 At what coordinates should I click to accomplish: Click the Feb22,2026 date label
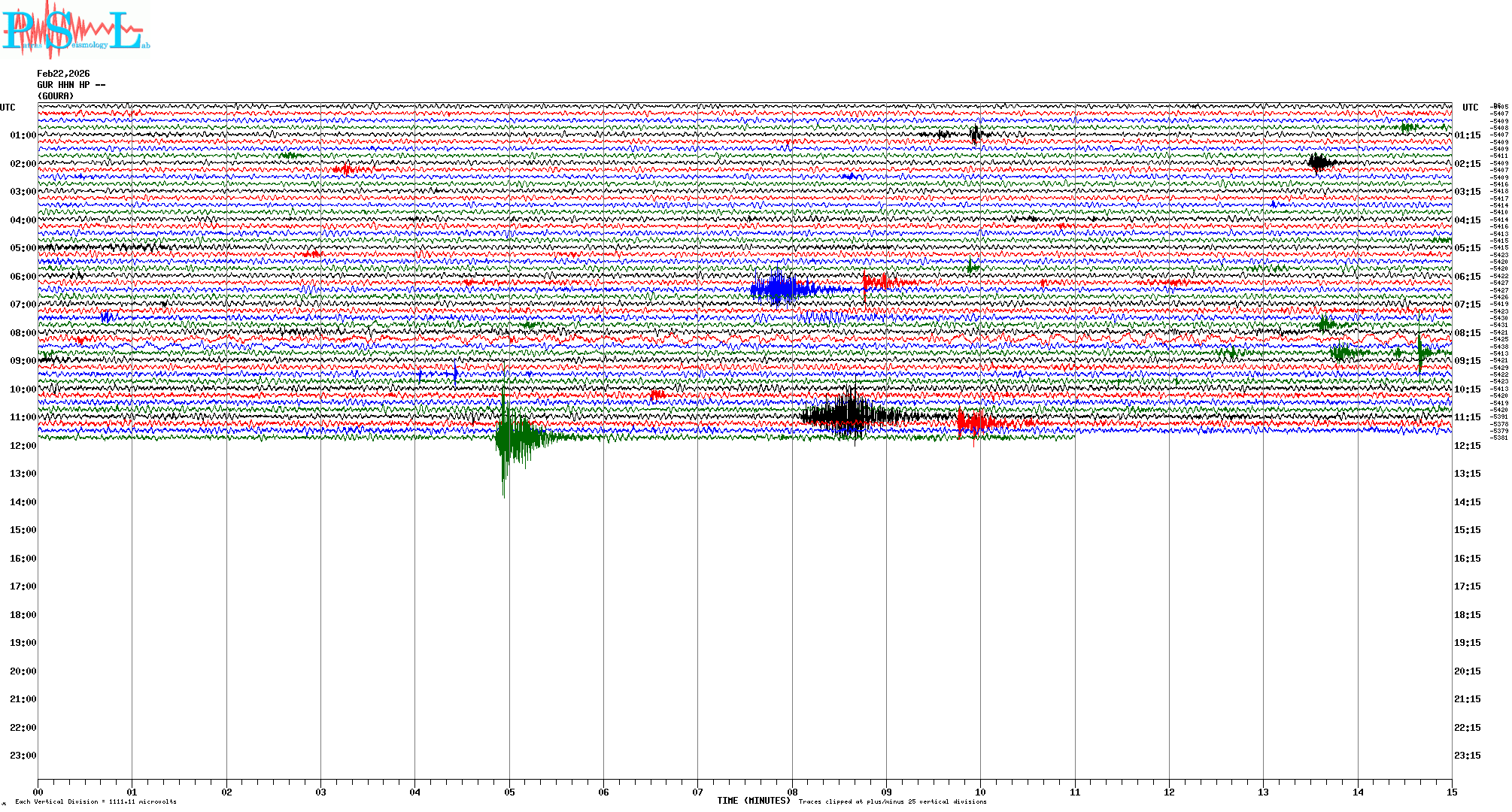click(63, 74)
